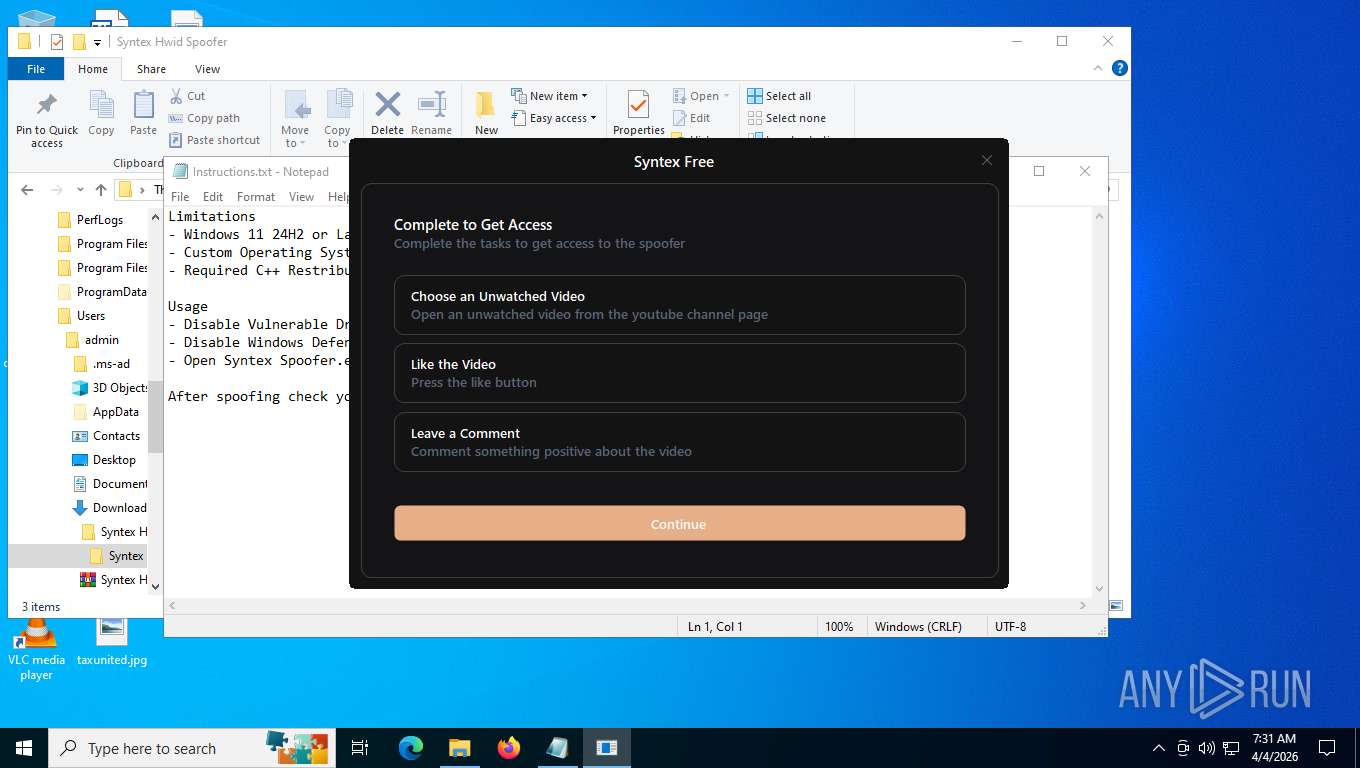Viewport: 1360px width, 768px height.
Task: Click the taskbar search box
Action: pos(191,748)
